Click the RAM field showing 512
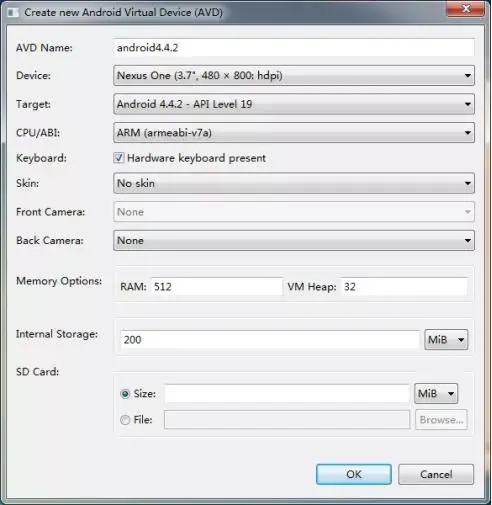This screenshot has height=505, width=492. 217,287
